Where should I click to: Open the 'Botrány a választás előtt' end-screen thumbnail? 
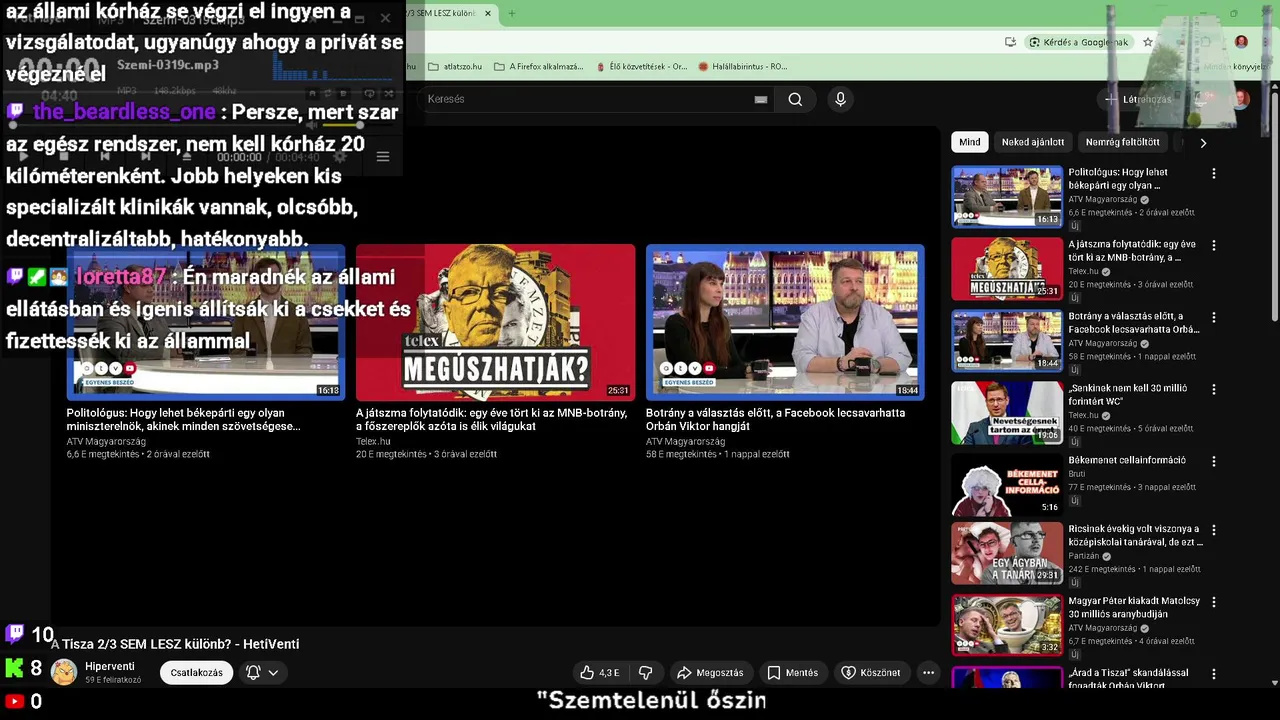[x=785, y=322]
